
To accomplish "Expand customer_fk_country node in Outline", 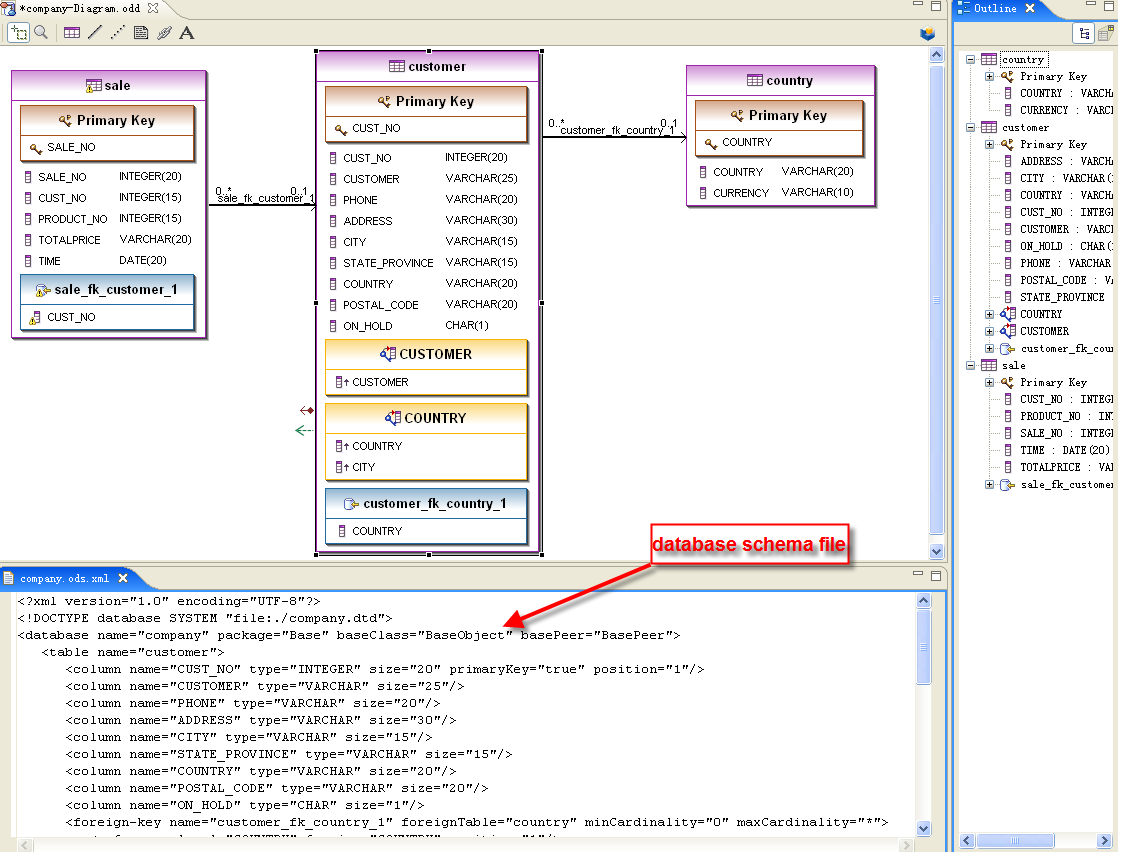I will (989, 349).
